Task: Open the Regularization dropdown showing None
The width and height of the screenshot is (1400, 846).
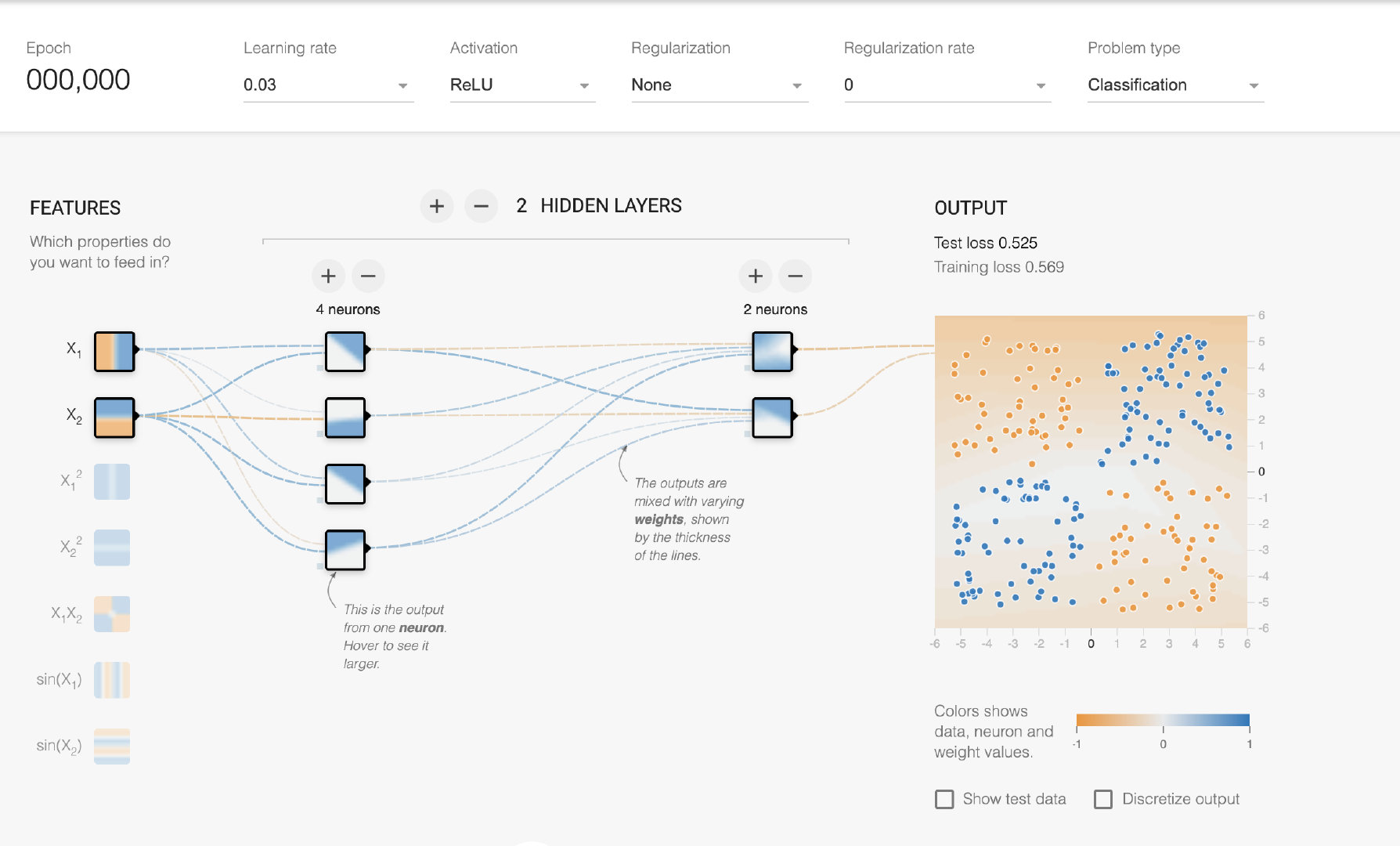Action: [x=720, y=85]
